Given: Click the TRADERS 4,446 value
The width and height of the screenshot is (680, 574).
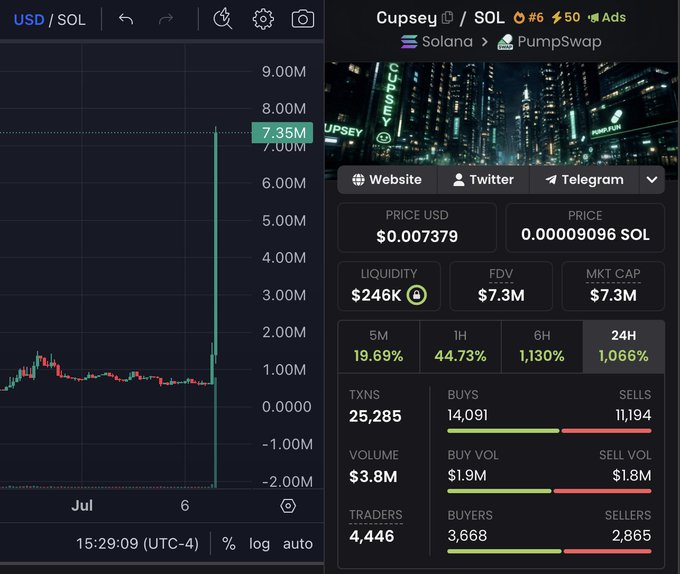Looking at the screenshot, I should click(x=372, y=536).
